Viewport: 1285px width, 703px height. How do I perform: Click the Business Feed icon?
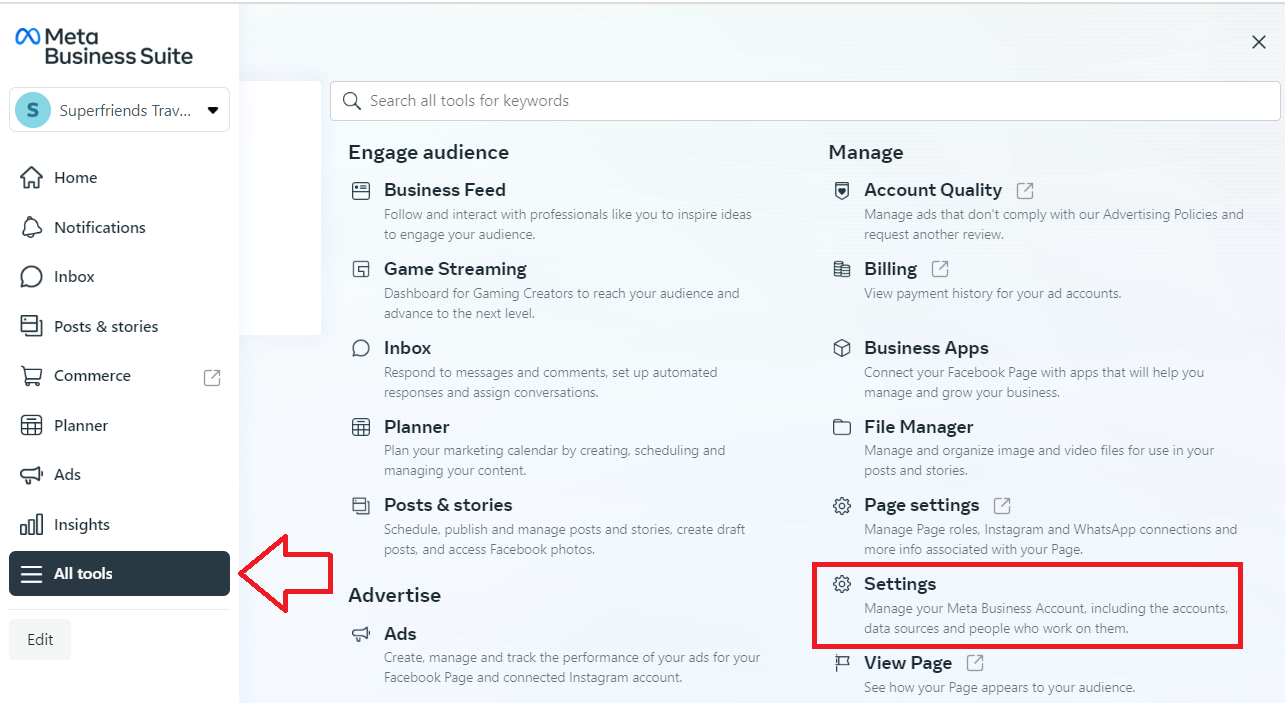pos(361,190)
